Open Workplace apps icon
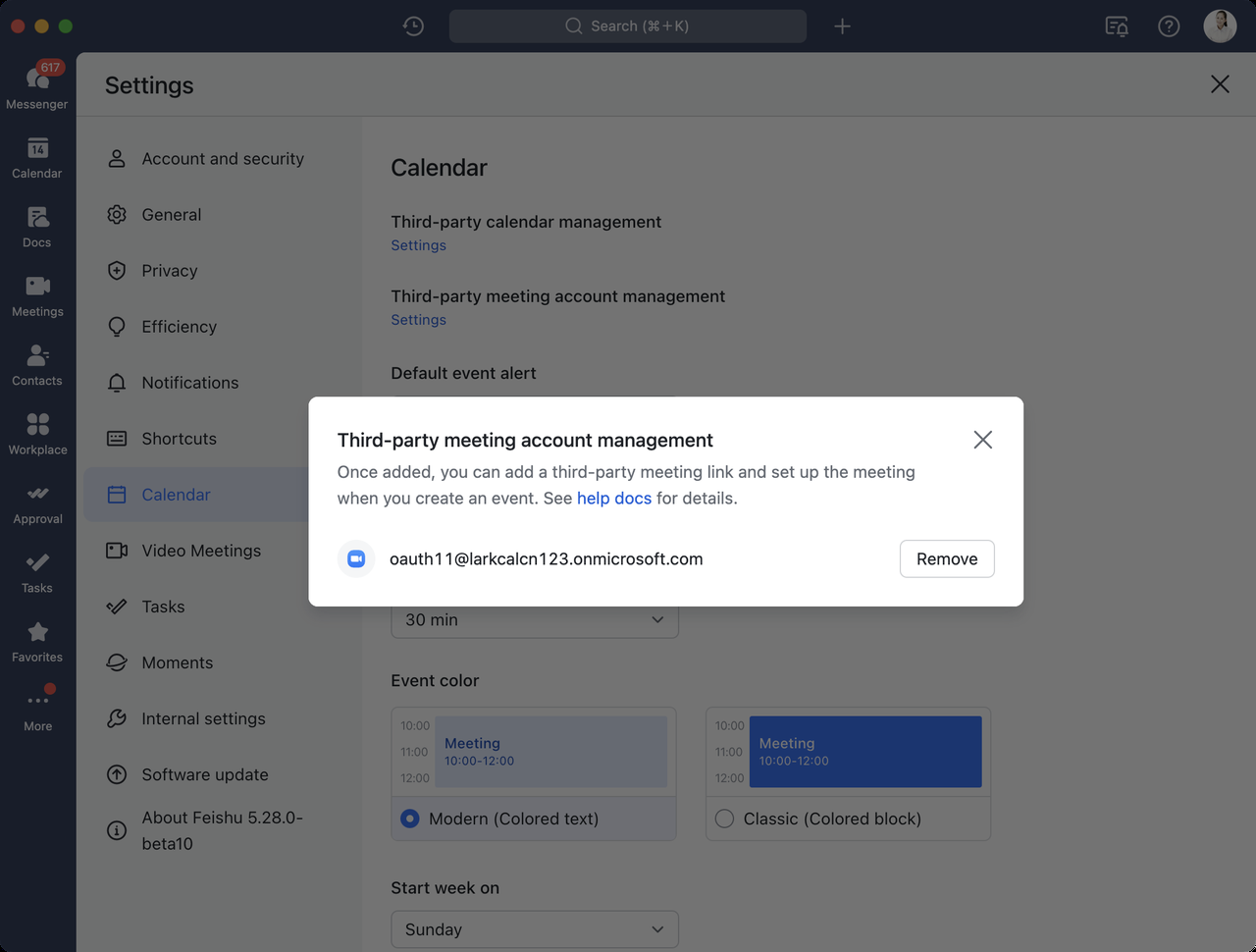This screenshot has width=1256, height=952. 37,433
